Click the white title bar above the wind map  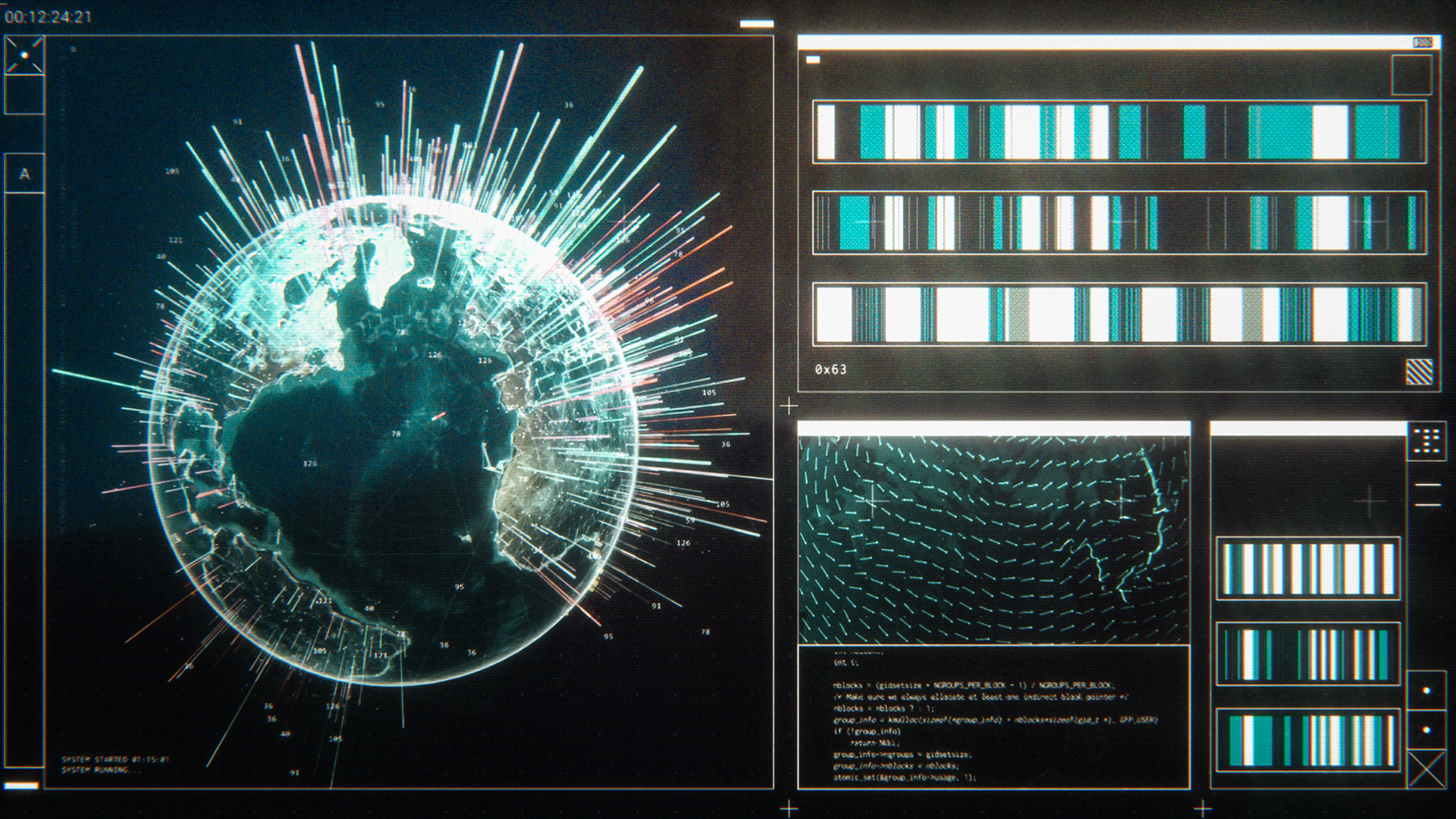pyautogui.click(x=993, y=429)
